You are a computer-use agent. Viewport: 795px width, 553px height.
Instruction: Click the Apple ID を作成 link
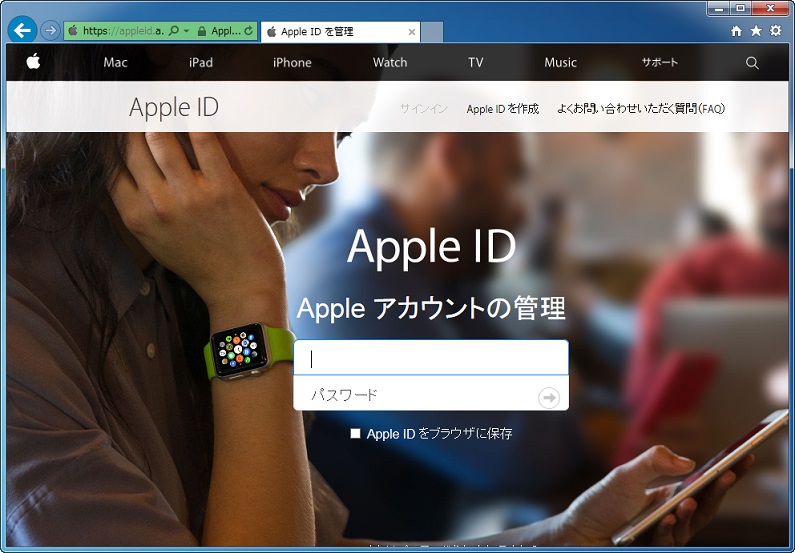[x=502, y=109]
